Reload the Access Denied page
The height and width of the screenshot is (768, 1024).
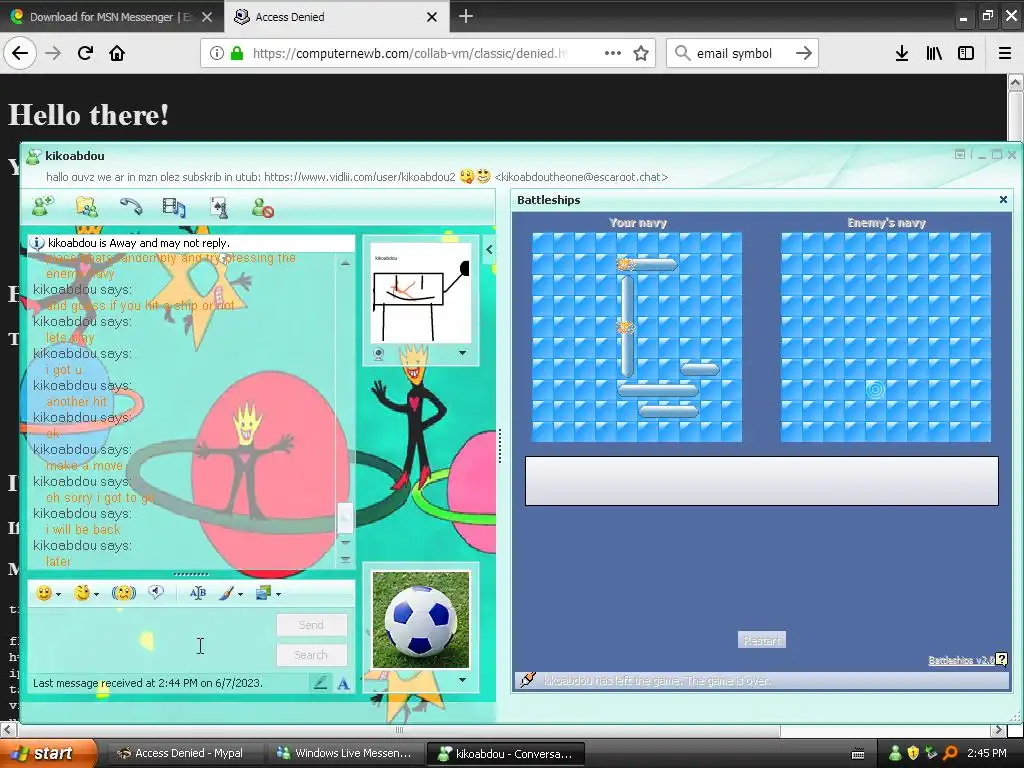point(85,53)
